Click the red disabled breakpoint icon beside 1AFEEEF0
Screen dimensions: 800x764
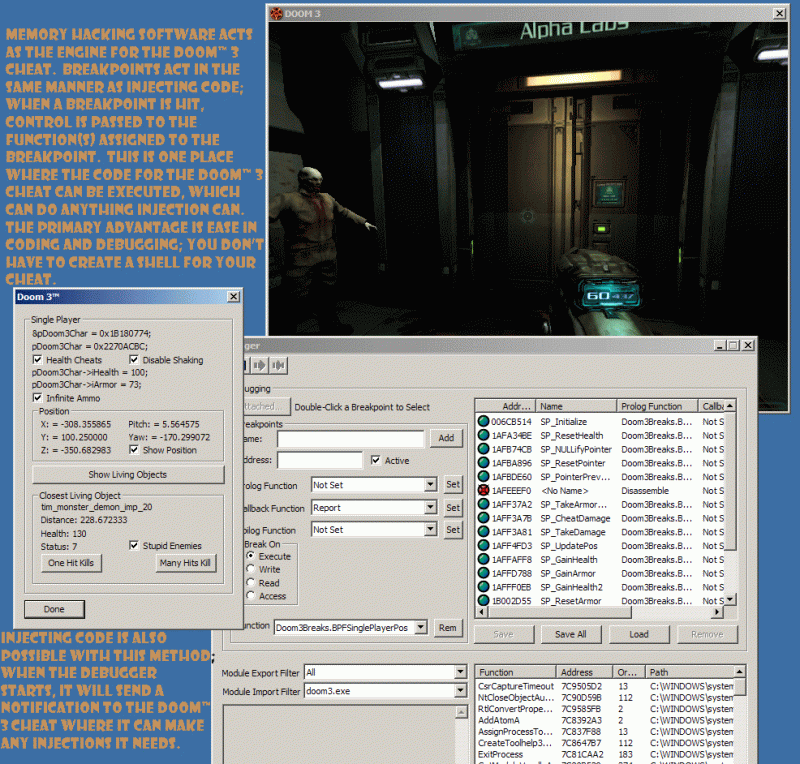pyautogui.click(x=483, y=491)
